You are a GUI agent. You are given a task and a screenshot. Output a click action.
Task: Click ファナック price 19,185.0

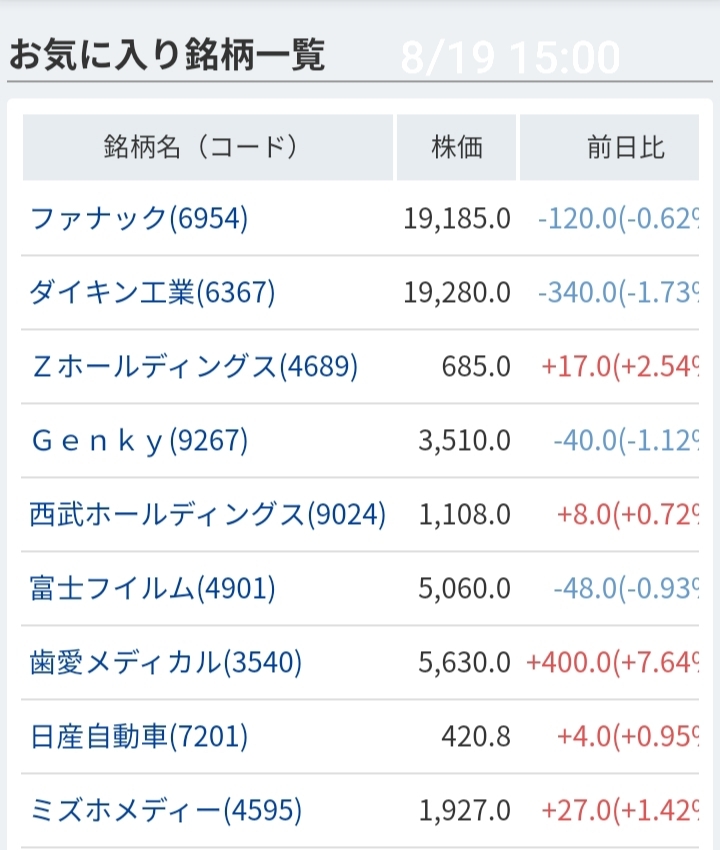pos(457,218)
